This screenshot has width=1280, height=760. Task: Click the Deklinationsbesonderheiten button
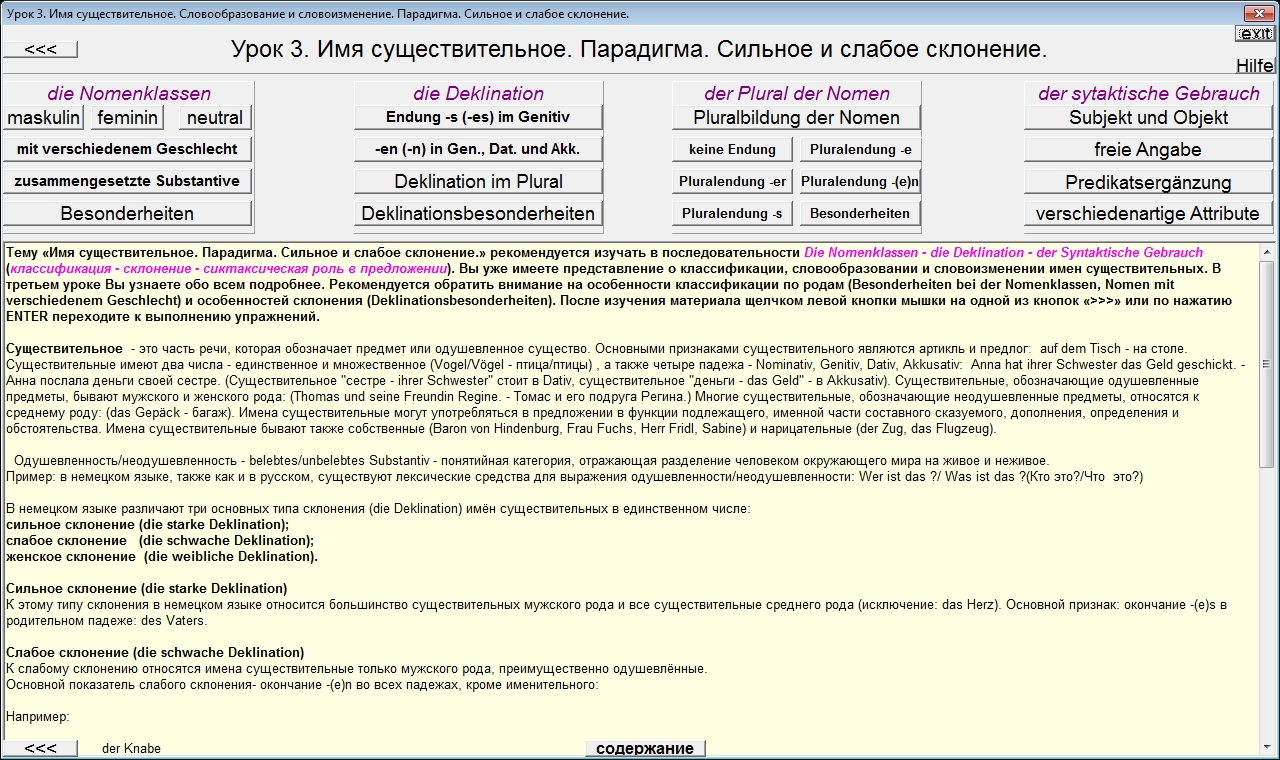478,213
